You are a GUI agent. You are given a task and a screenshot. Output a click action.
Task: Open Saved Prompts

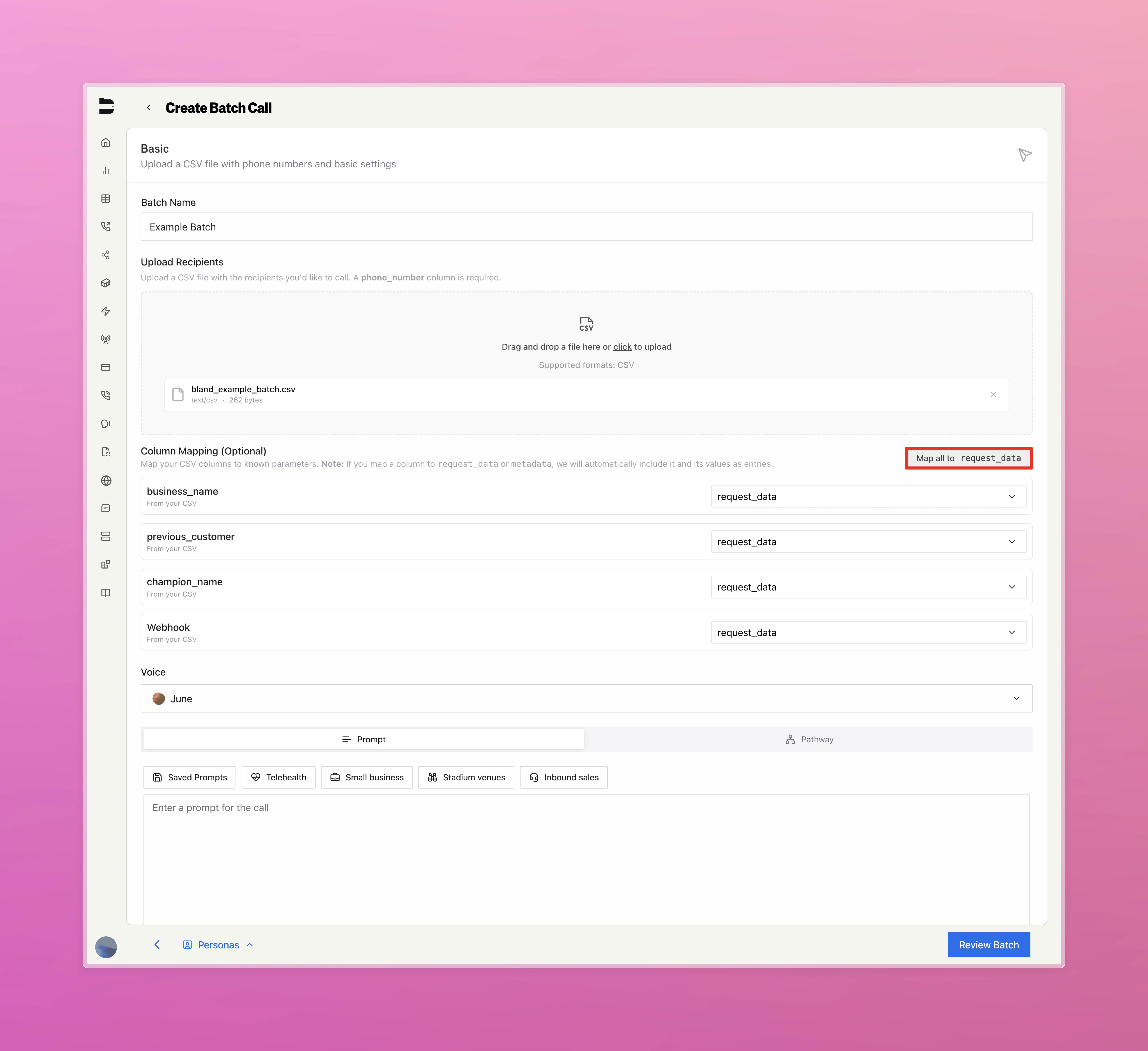190,777
